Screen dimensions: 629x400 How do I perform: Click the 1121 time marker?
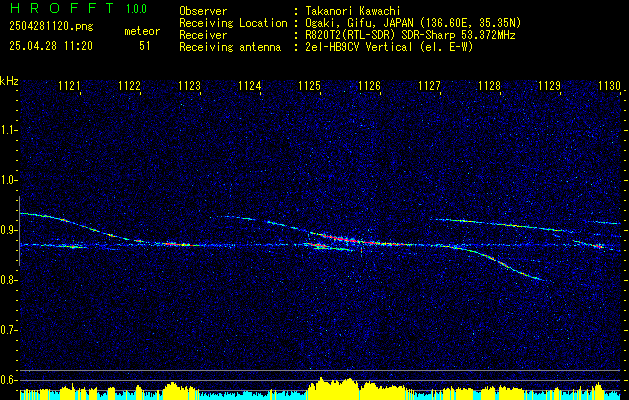tap(69, 85)
